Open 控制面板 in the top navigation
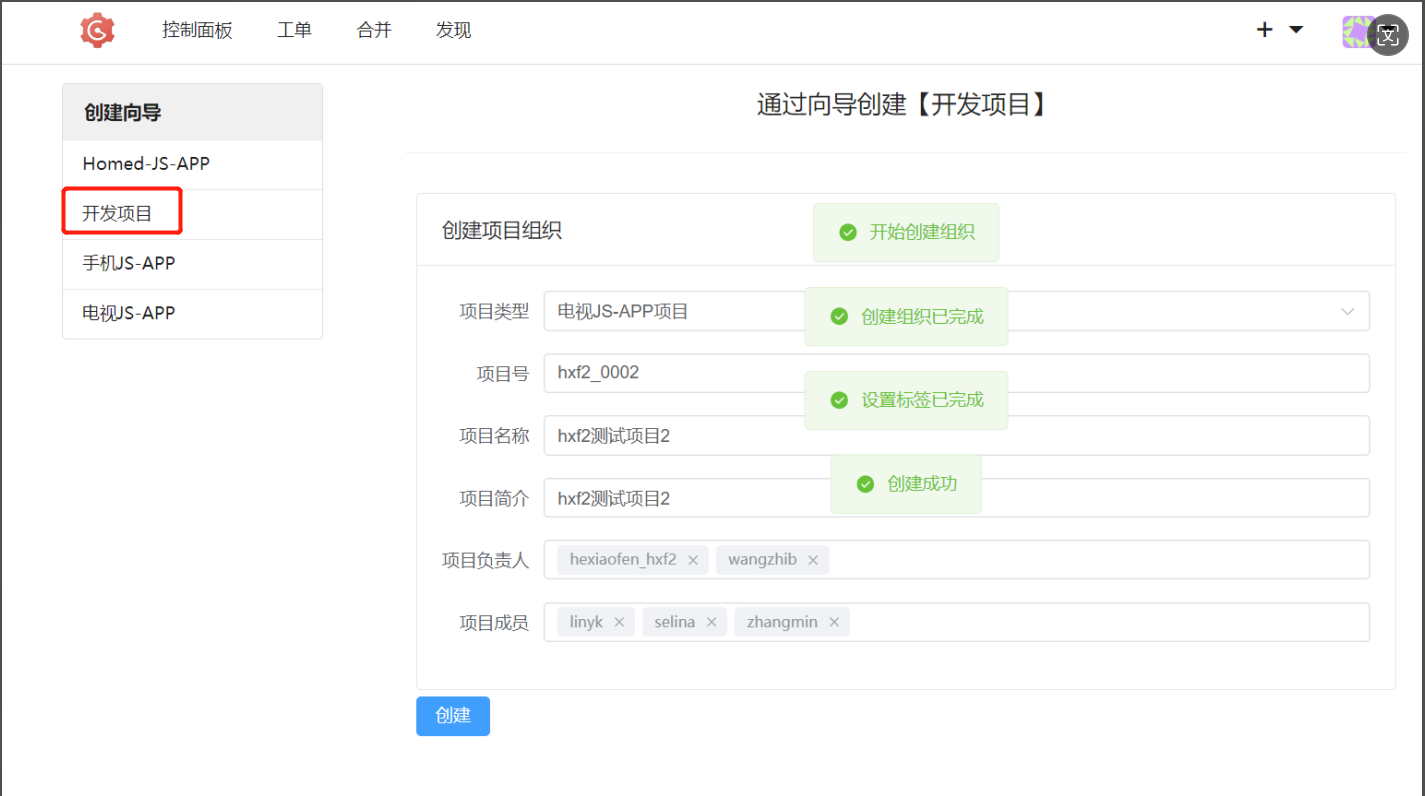This screenshot has width=1425, height=796. 197,30
